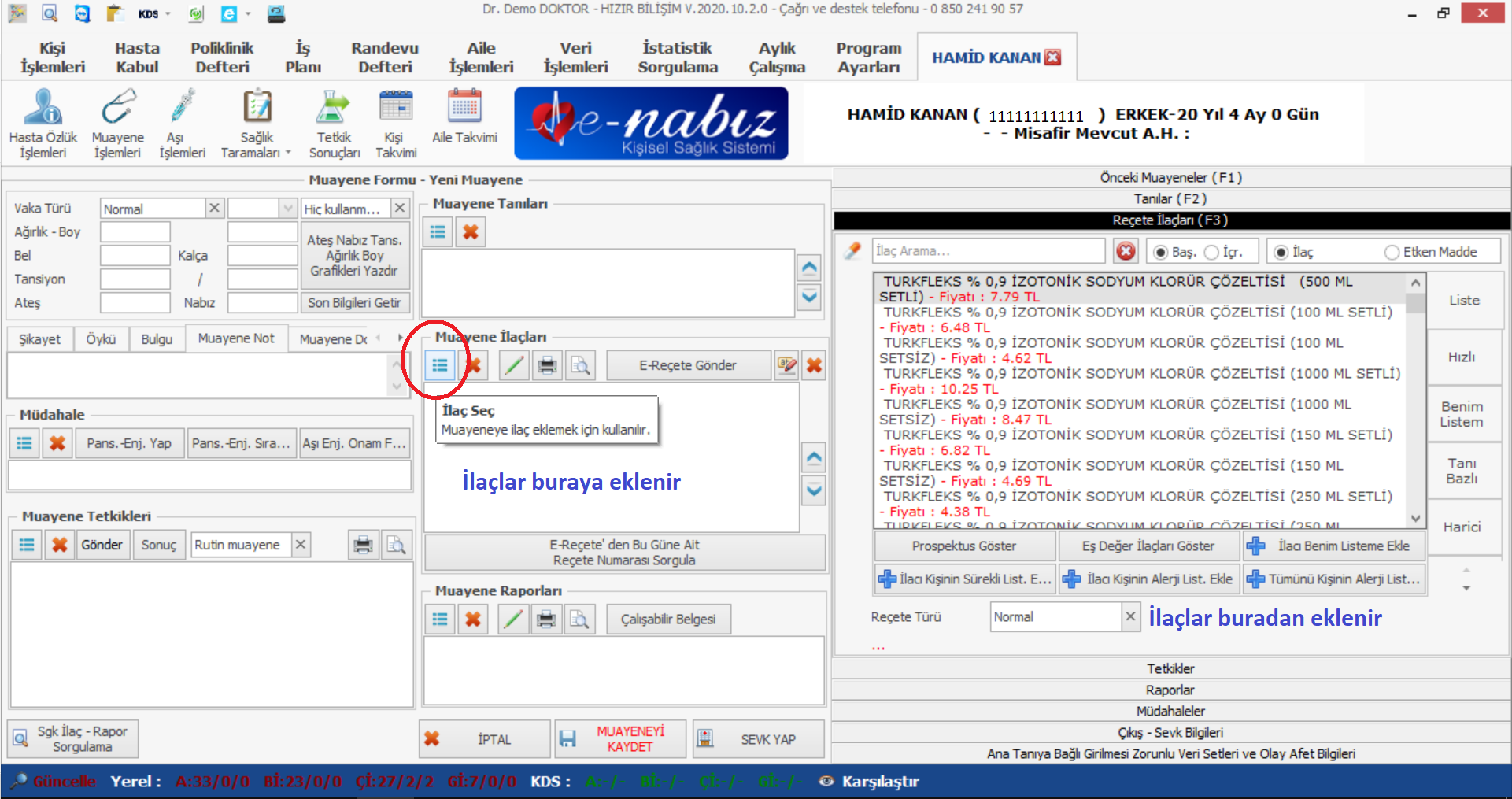Open the Poliklinik Defteri menu
The image size is (1512, 799).
222,57
